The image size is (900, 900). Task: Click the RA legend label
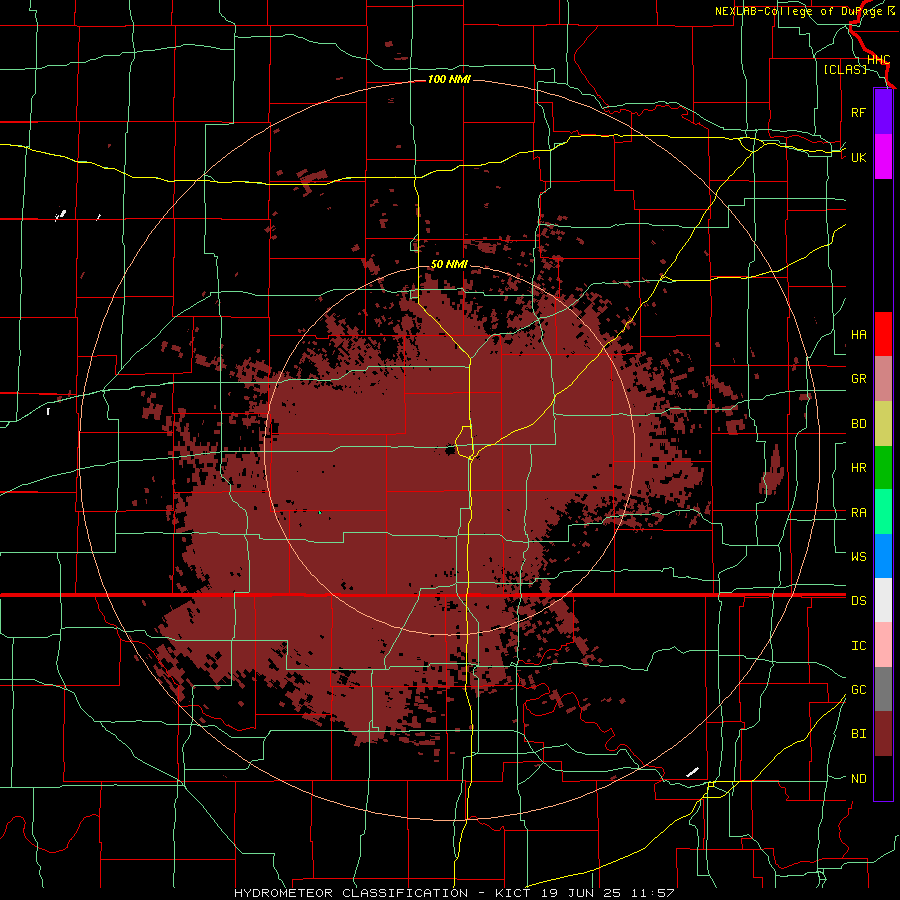(x=858, y=513)
